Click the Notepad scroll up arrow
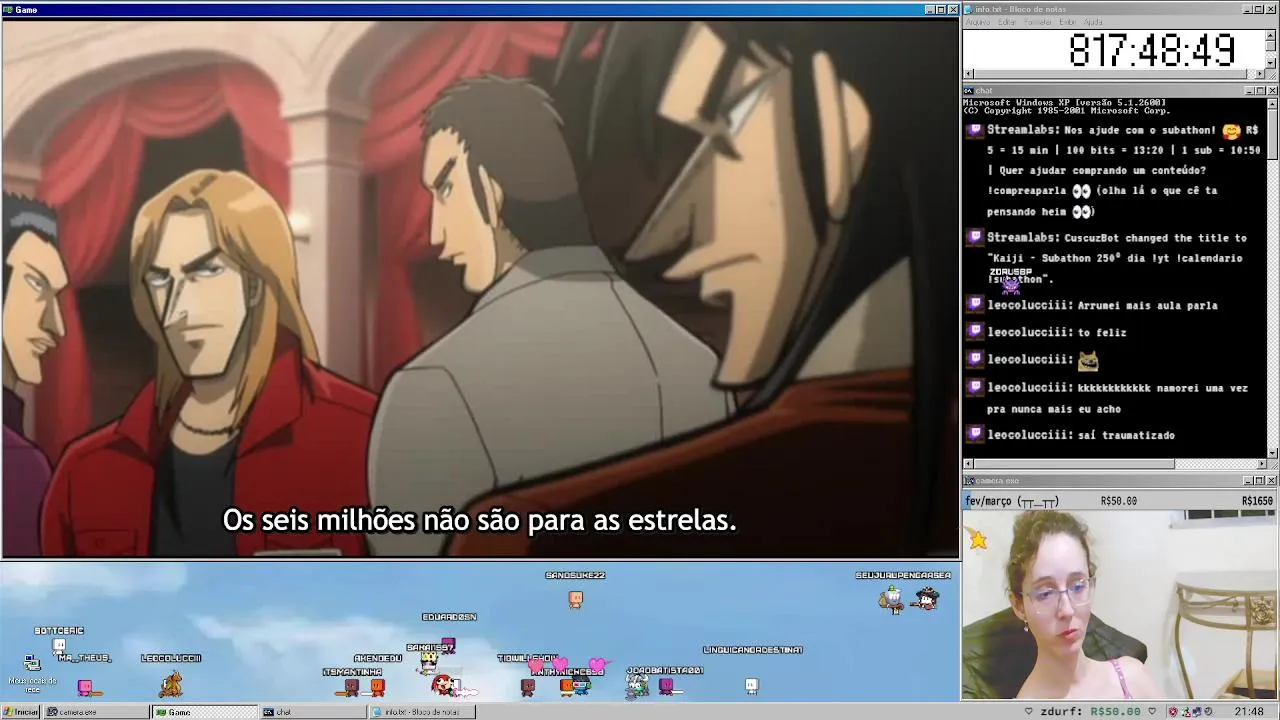This screenshot has height=720, width=1280. 1271,34
